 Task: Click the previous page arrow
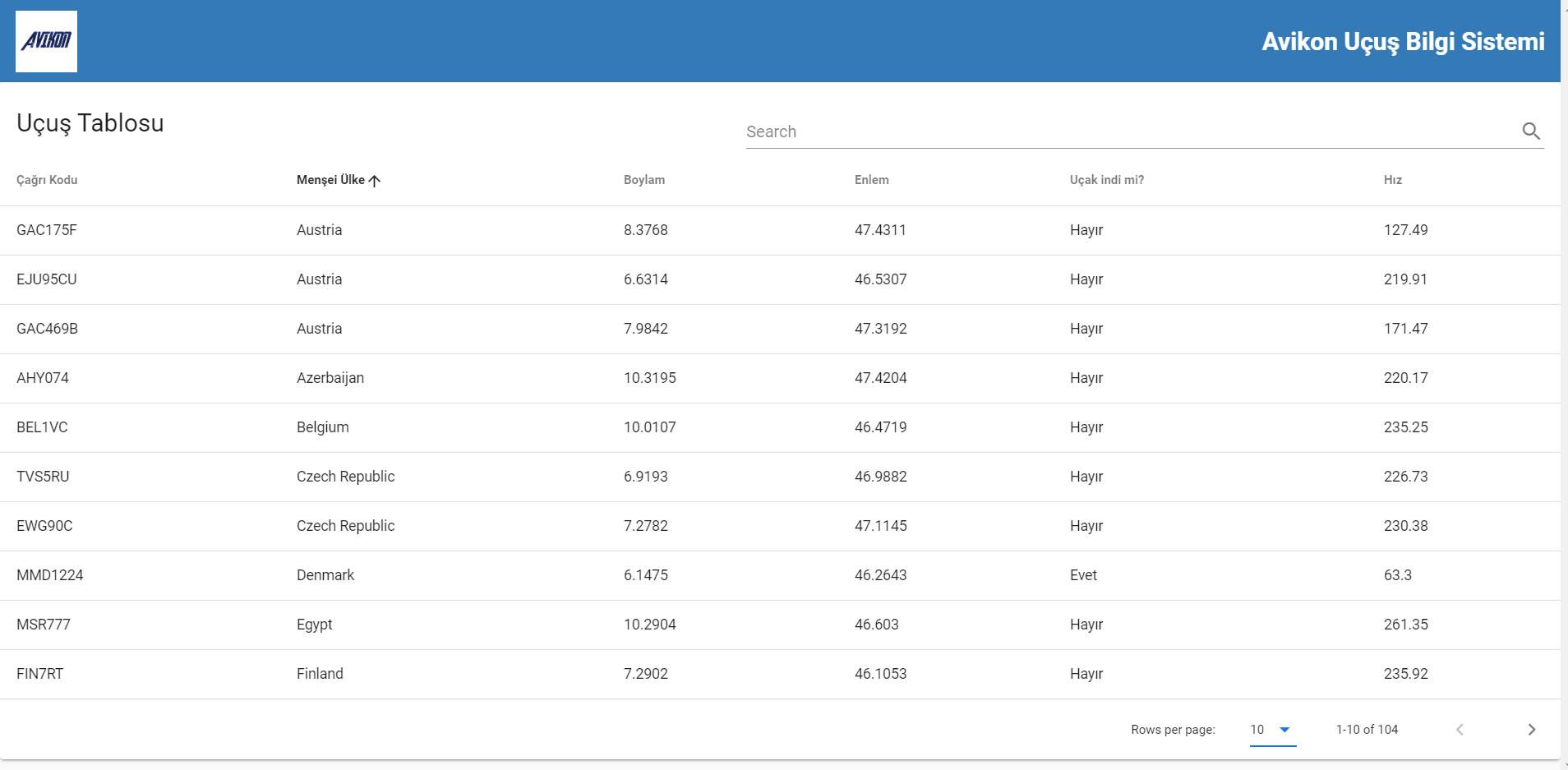(x=1460, y=729)
